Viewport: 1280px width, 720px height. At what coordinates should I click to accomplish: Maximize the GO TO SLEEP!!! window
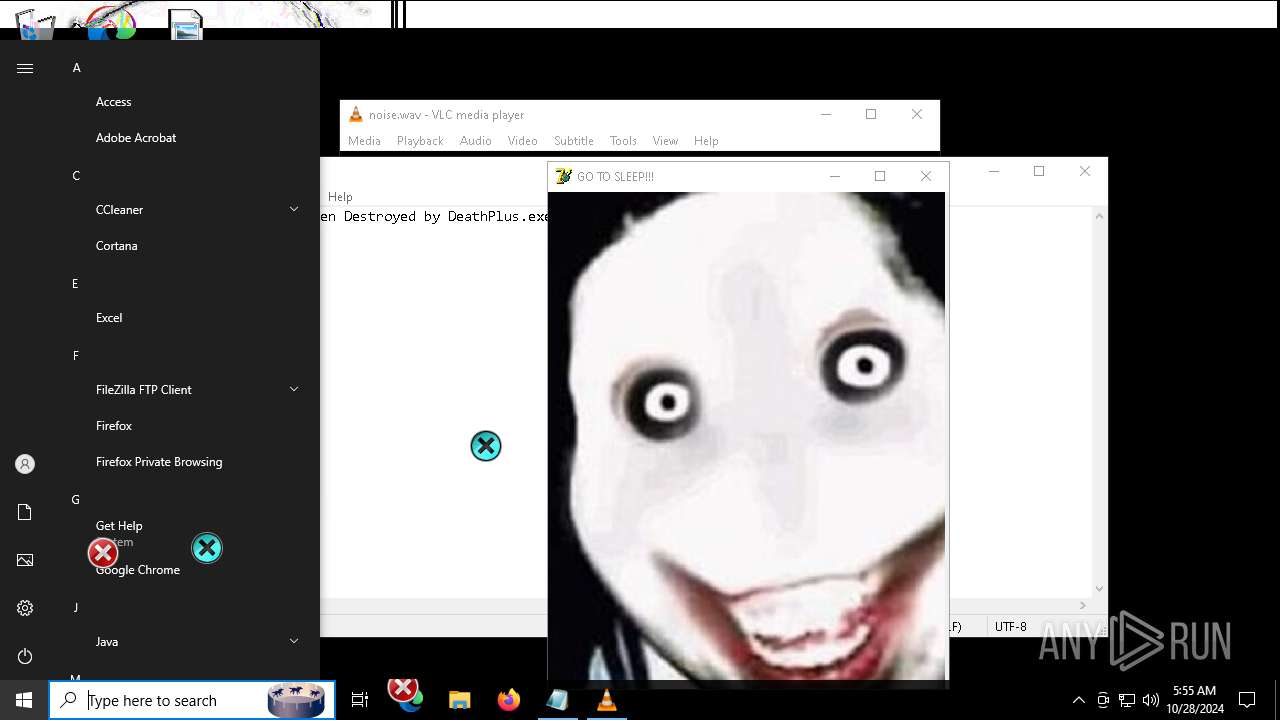(x=880, y=176)
